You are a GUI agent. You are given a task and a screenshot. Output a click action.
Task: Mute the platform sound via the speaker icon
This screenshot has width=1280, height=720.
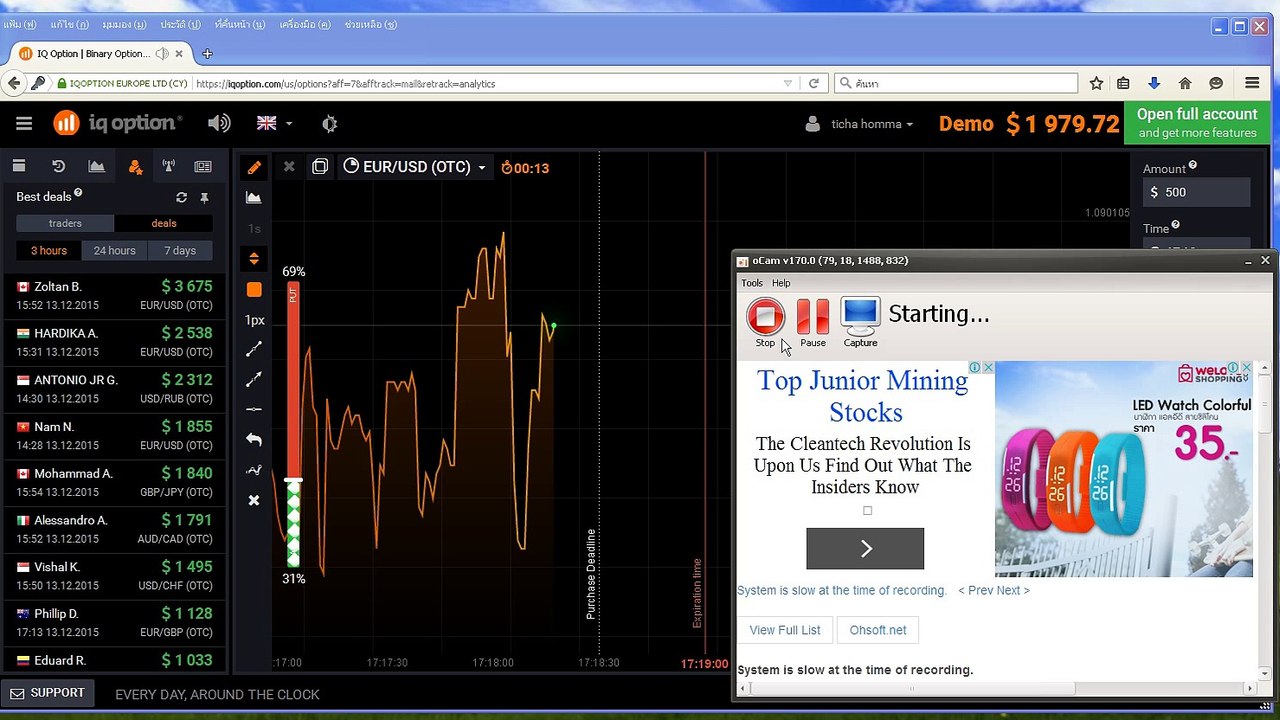(x=219, y=123)
